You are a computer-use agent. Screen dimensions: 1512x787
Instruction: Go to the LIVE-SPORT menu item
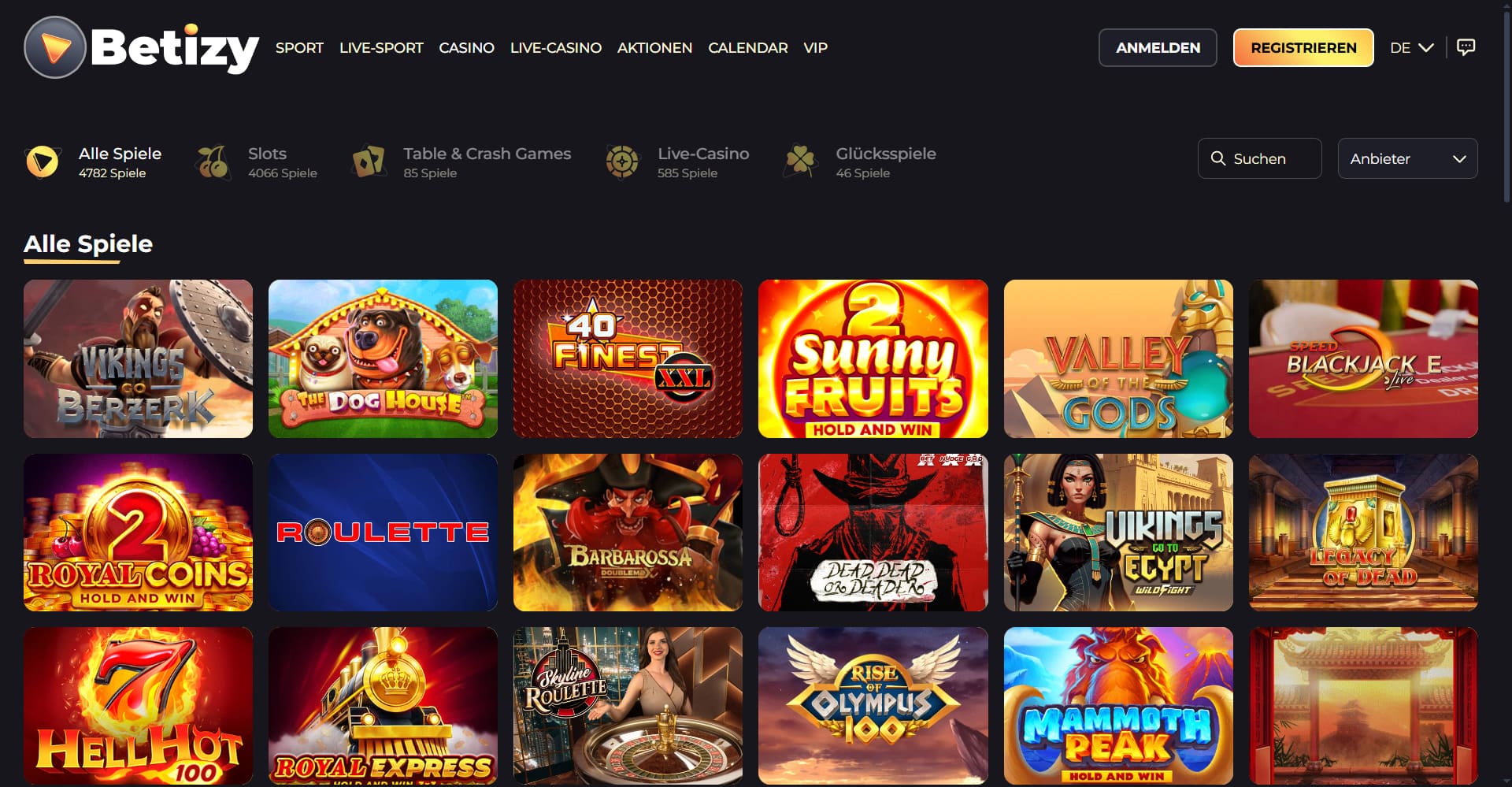pos(381,47)
